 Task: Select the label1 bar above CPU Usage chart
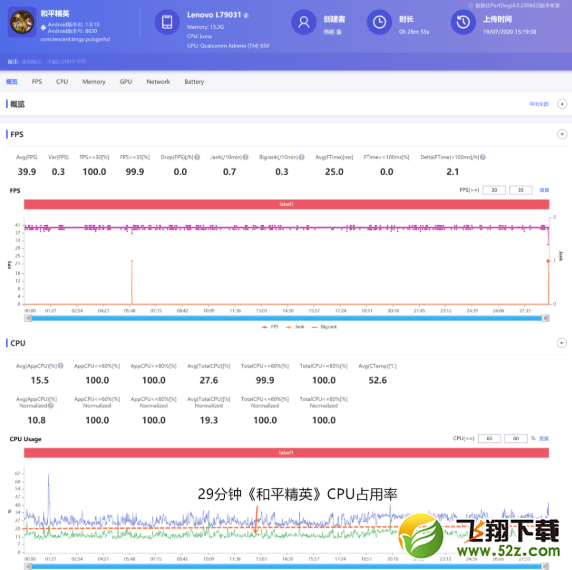[286, 453]
